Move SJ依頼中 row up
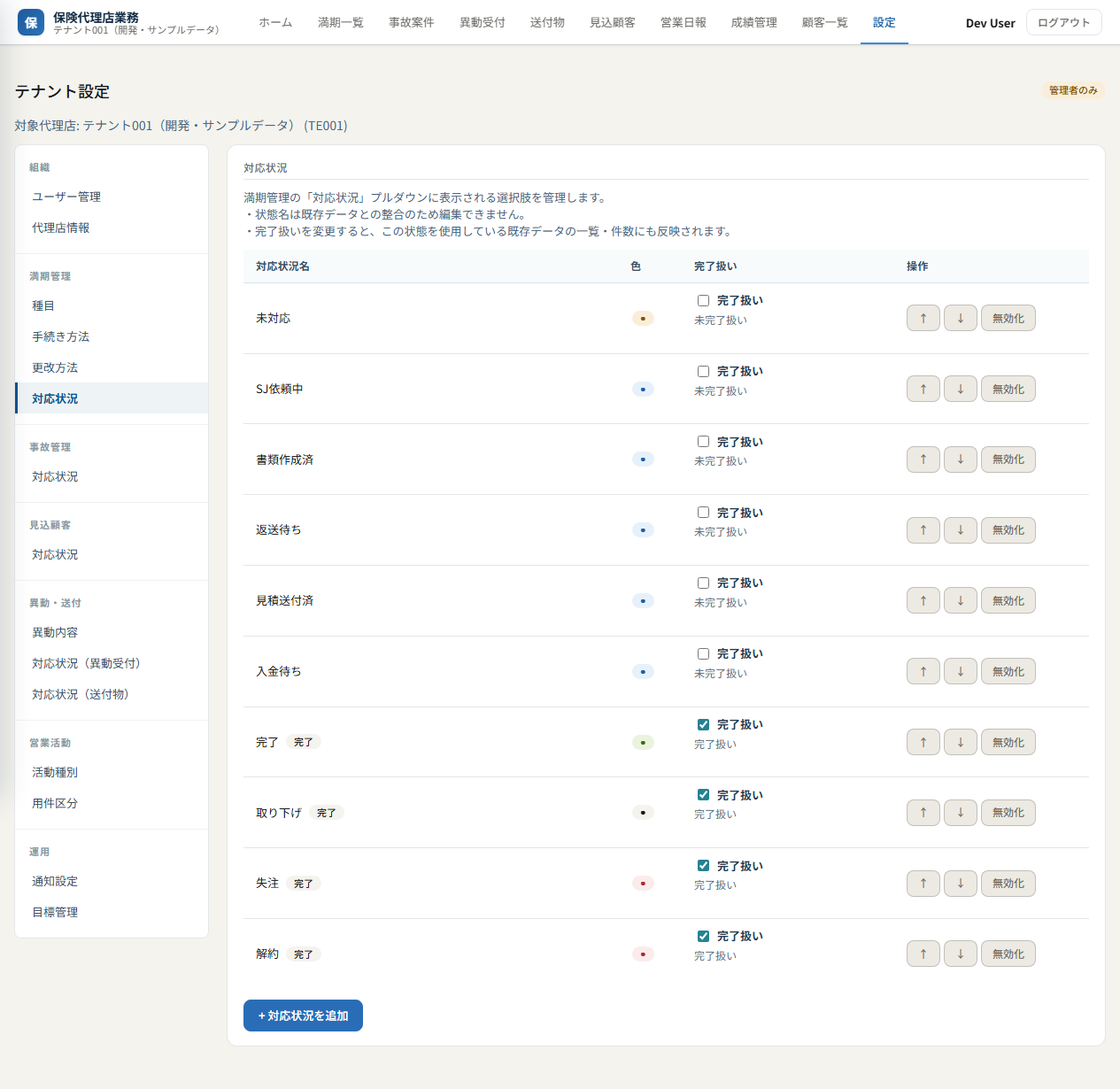This screenshot has height=1089, width=1120. point(923,389)
